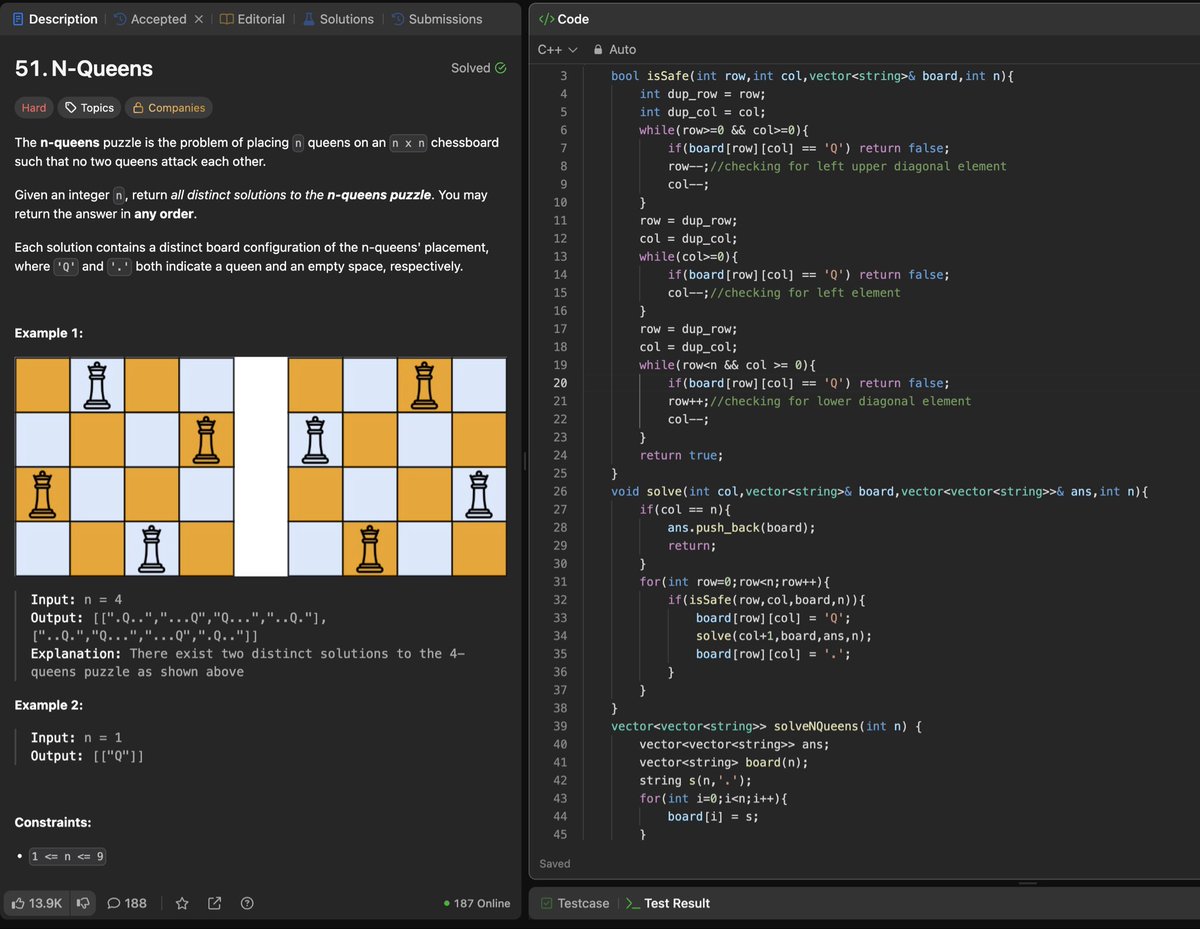Click the Code panel header
Viewport: 1200px width, 929px height.
tap(564, 19)
